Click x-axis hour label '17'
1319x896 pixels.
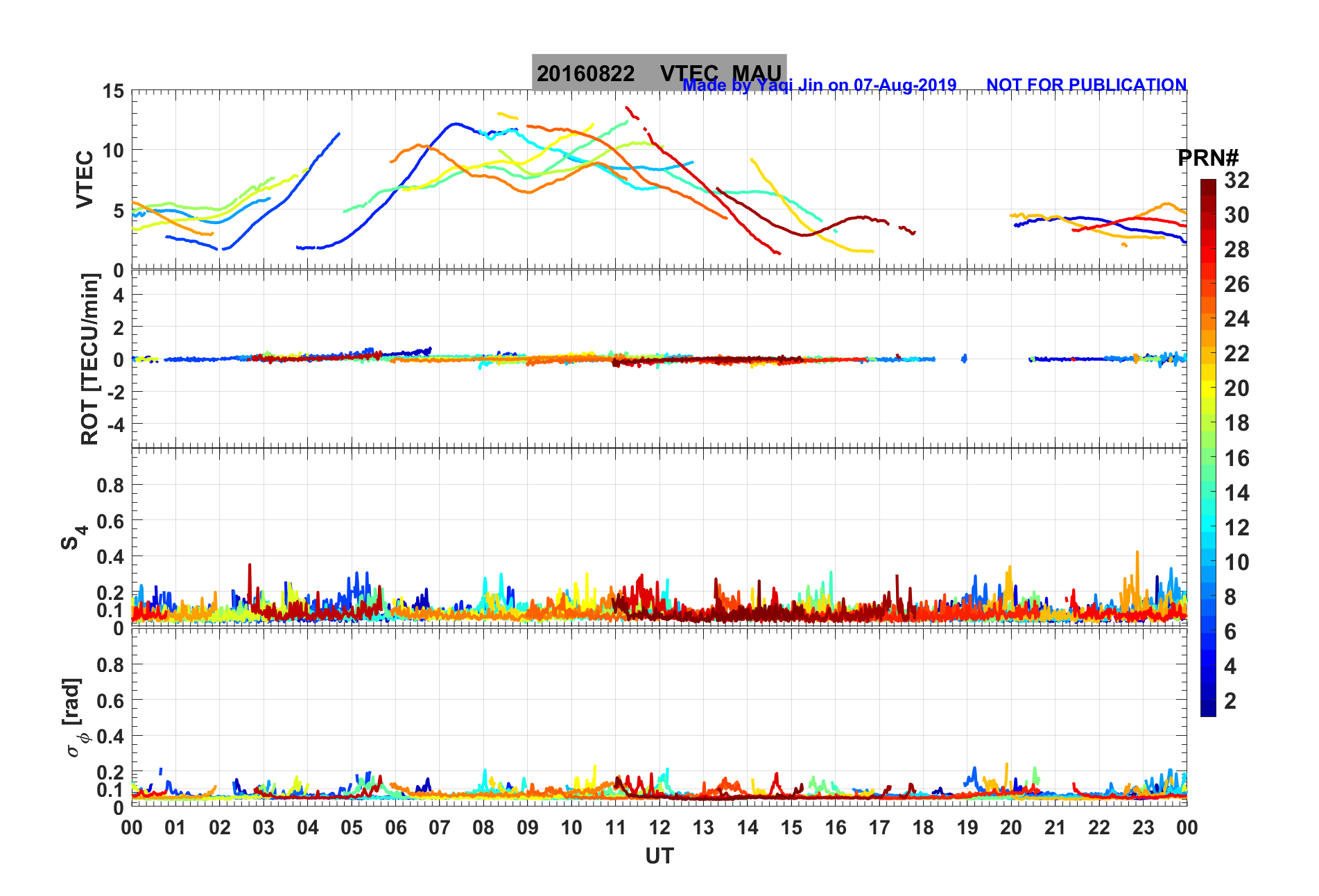pos(879,827)
